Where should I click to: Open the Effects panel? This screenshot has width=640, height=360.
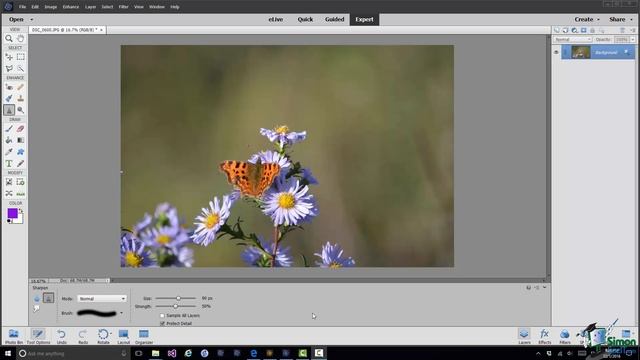coord(544,336)
